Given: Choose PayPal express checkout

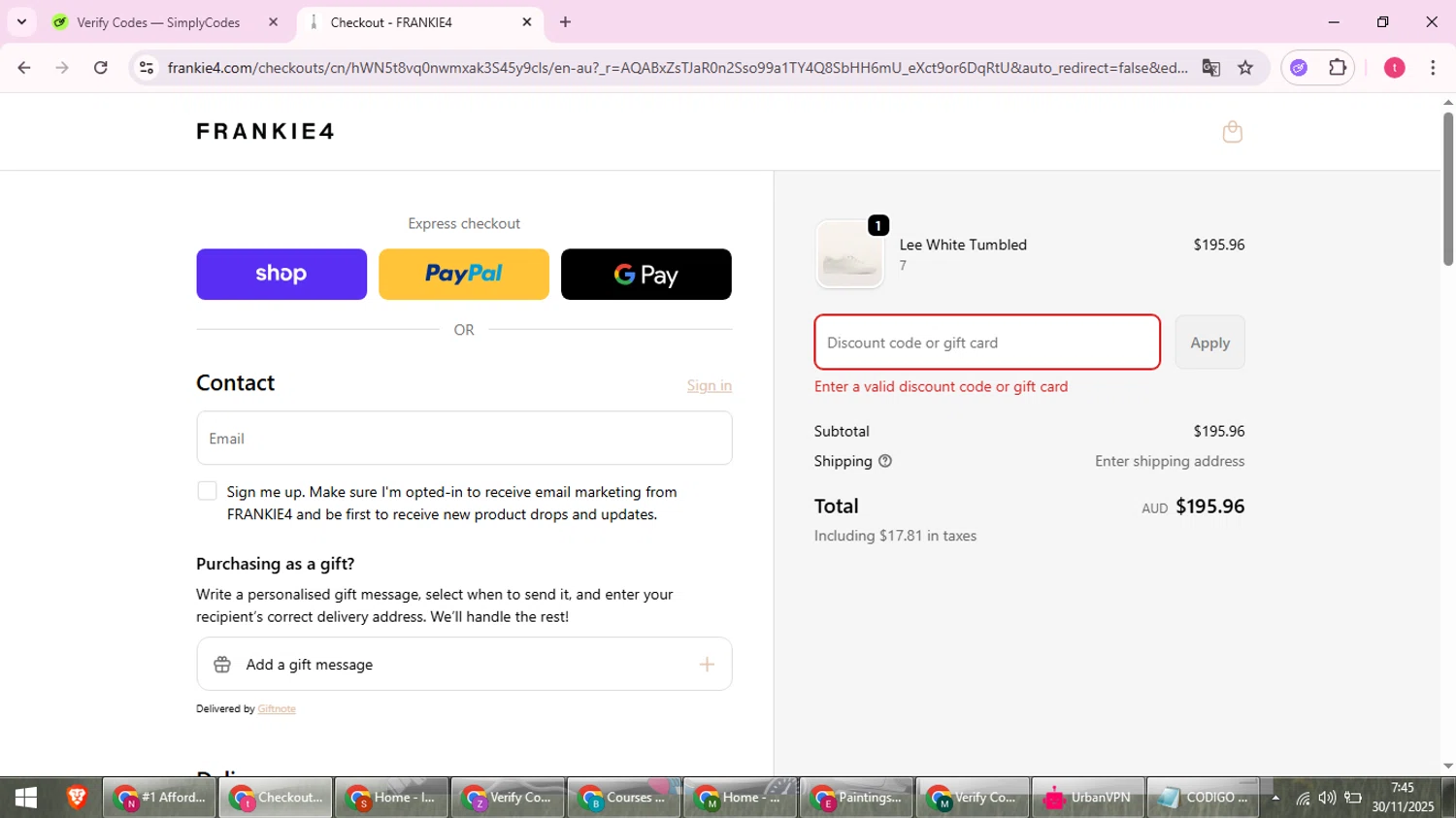Looking at the screenshot, I should [x=464, y=274].
